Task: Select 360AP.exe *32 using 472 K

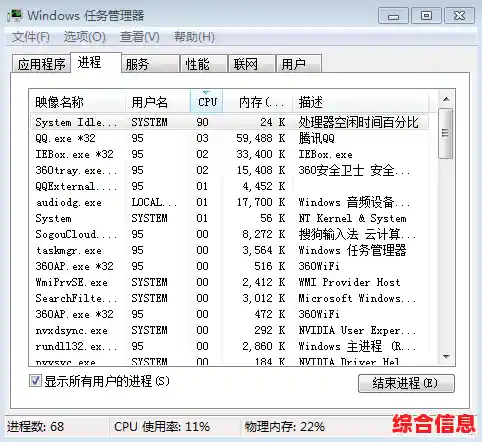Action: pos(229,314)
